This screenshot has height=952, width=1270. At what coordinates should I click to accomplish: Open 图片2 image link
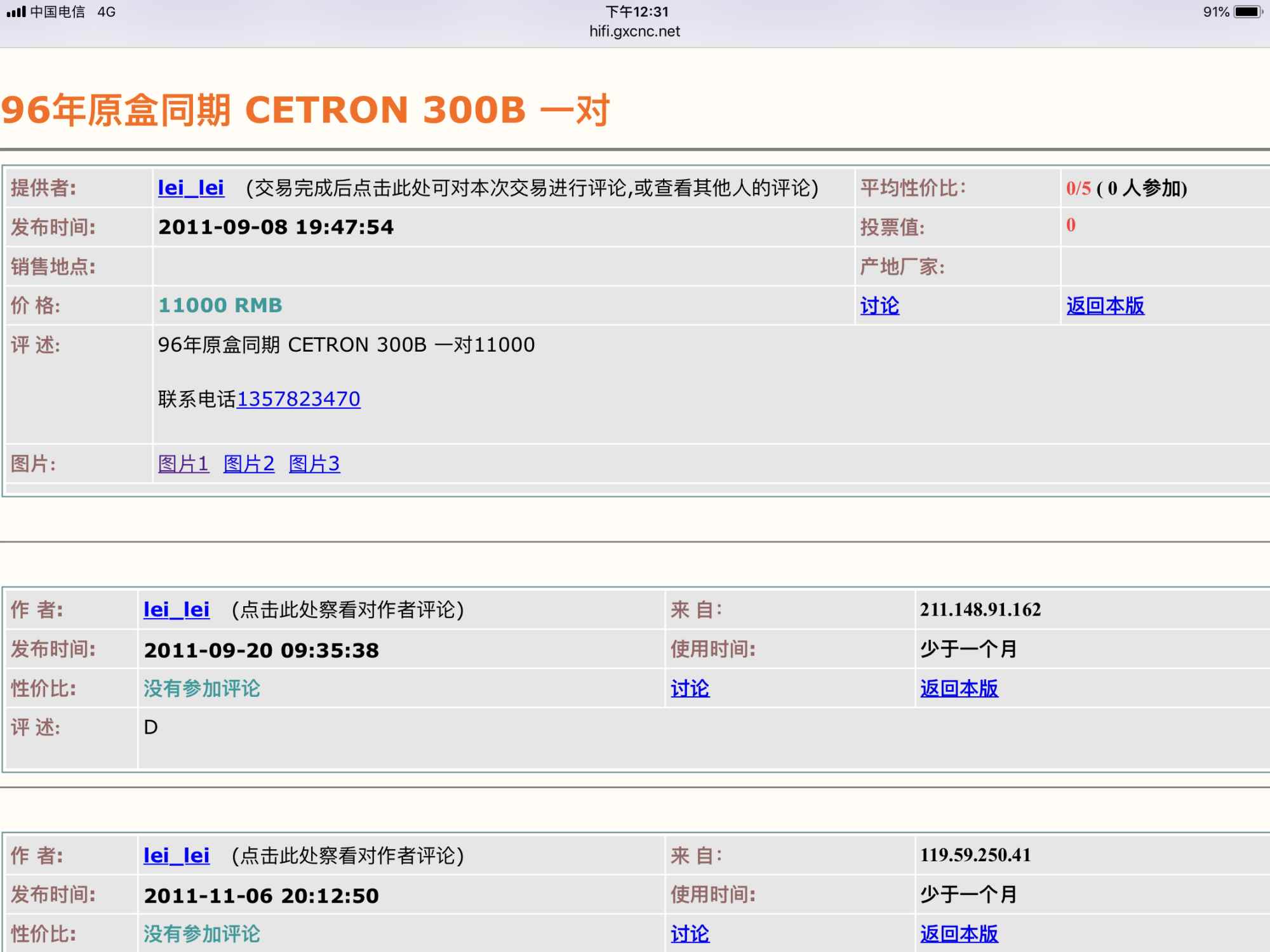tap(249, 464)
